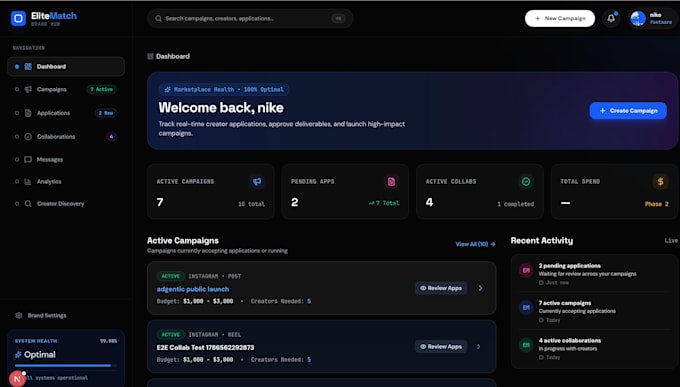Expand adgentic public launch chevron
The width and height of the screenshot is (680, 387).
pos(480,288)
